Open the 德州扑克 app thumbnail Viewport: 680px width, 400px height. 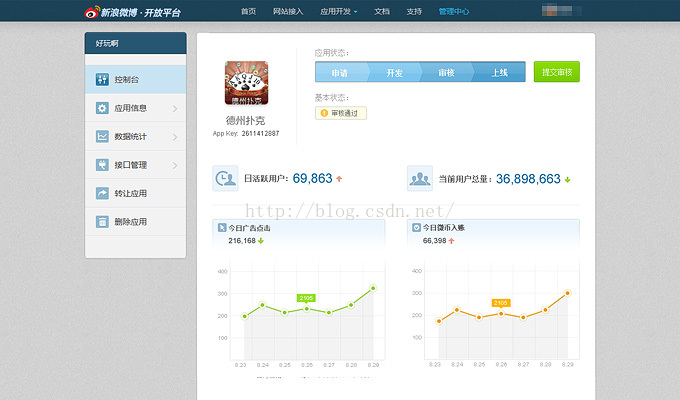click(246, 83)
